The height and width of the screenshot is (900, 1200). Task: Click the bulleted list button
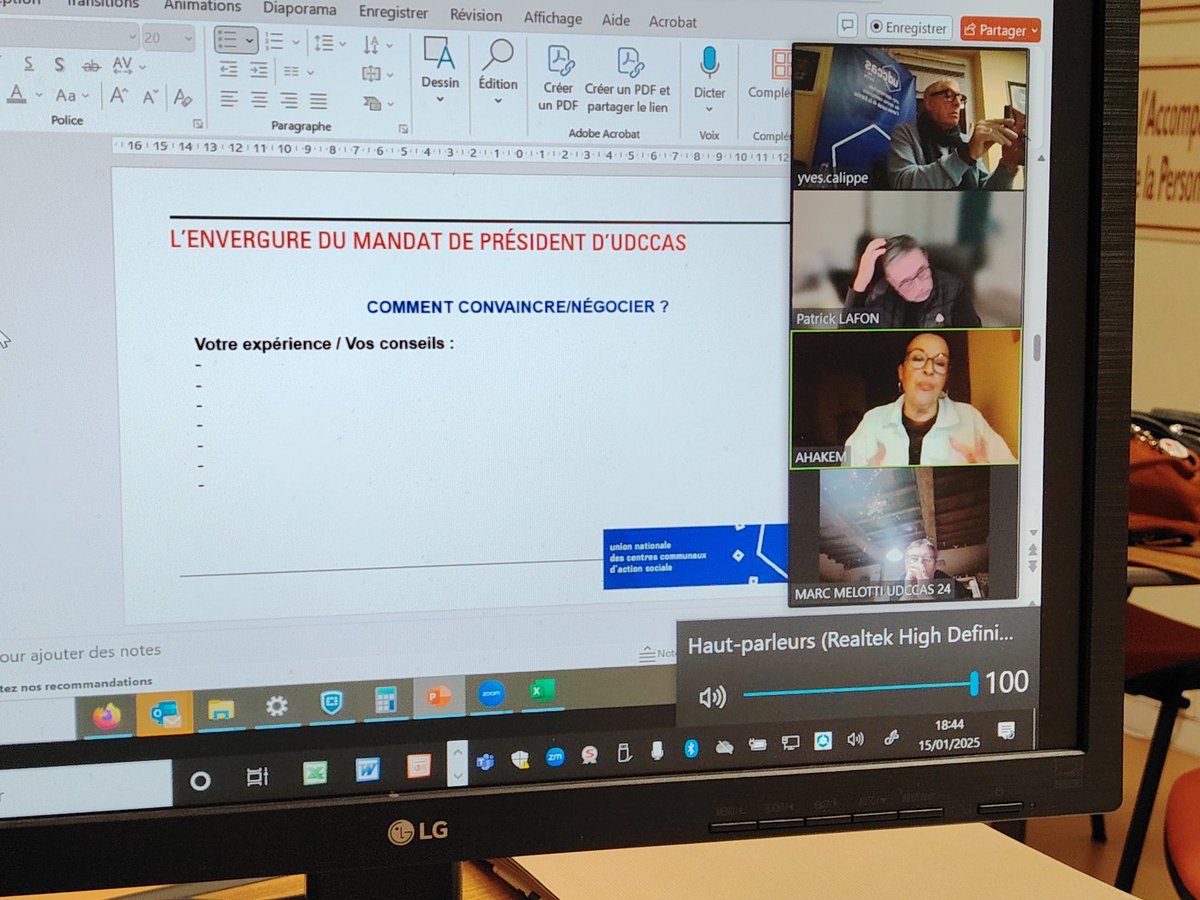pyautogui.click(x=236, y=40)
